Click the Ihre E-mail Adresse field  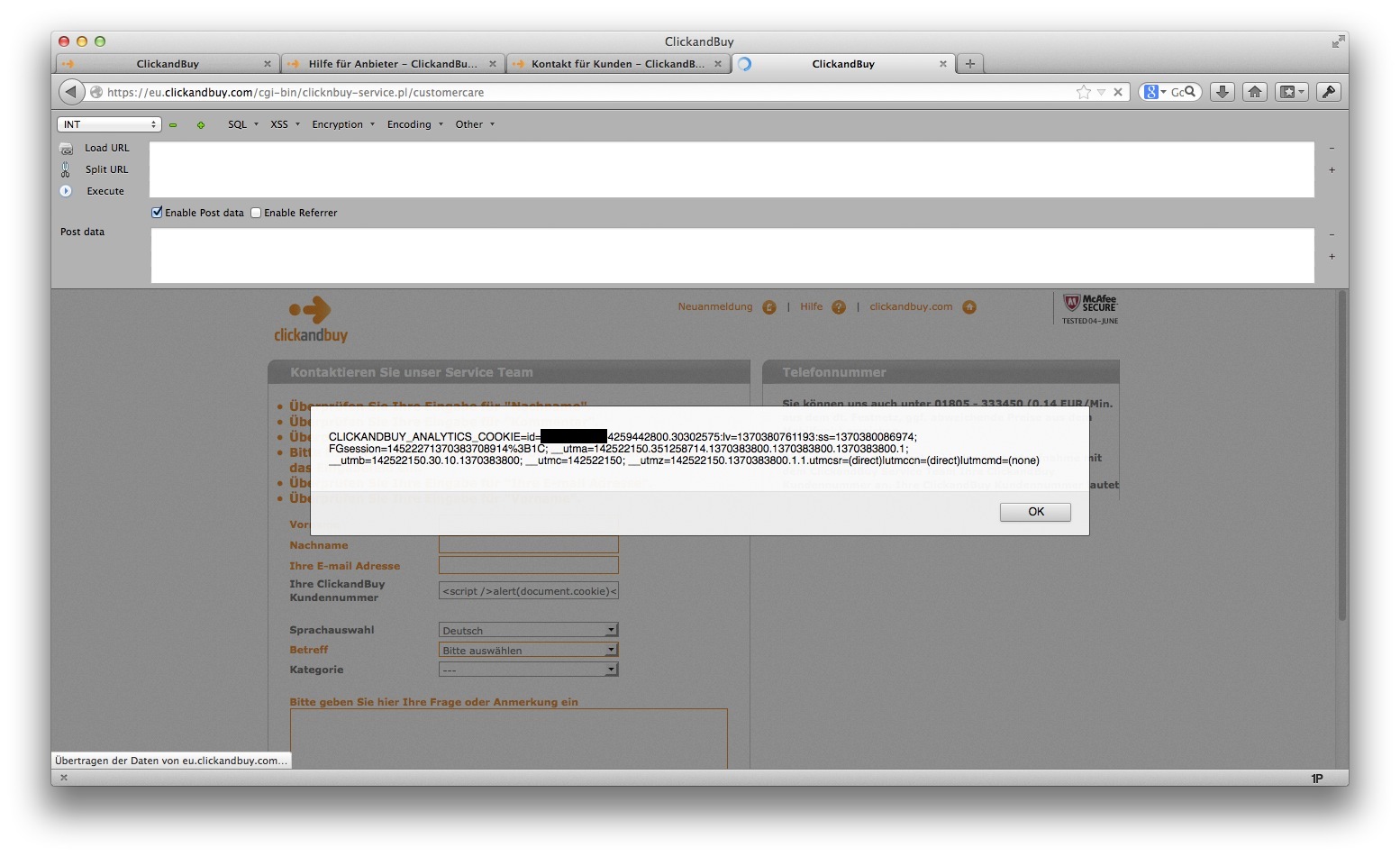529,565
